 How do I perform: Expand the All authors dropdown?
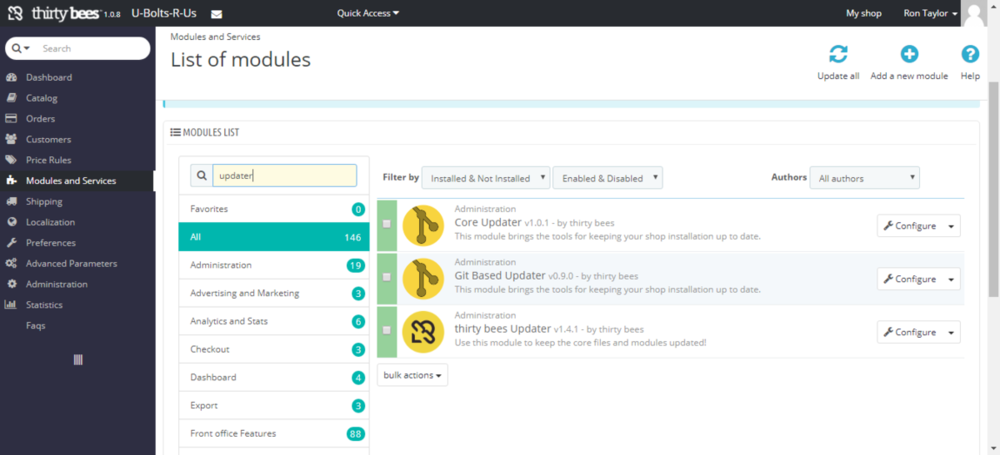[x=864, y=178]
